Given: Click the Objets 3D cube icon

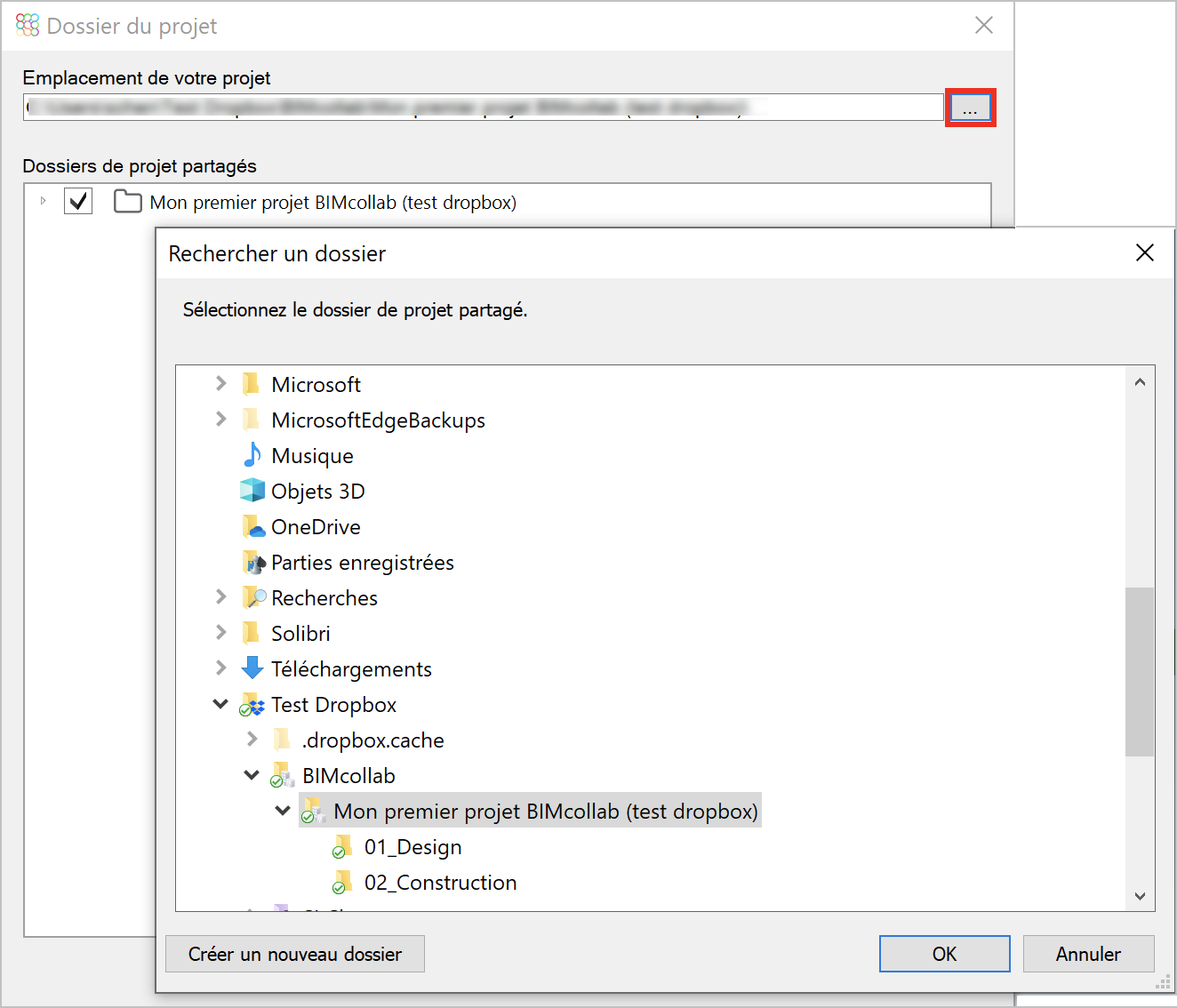Looking at the screenshot, I should [252, 491].
